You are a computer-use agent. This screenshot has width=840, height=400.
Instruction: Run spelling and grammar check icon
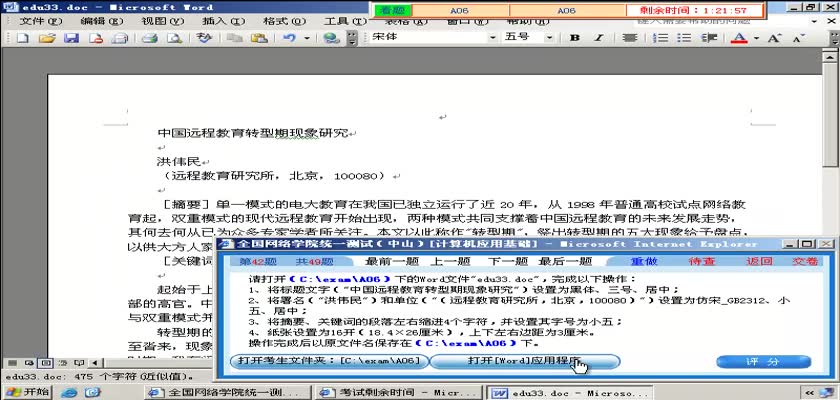click(x=204, y=38)
